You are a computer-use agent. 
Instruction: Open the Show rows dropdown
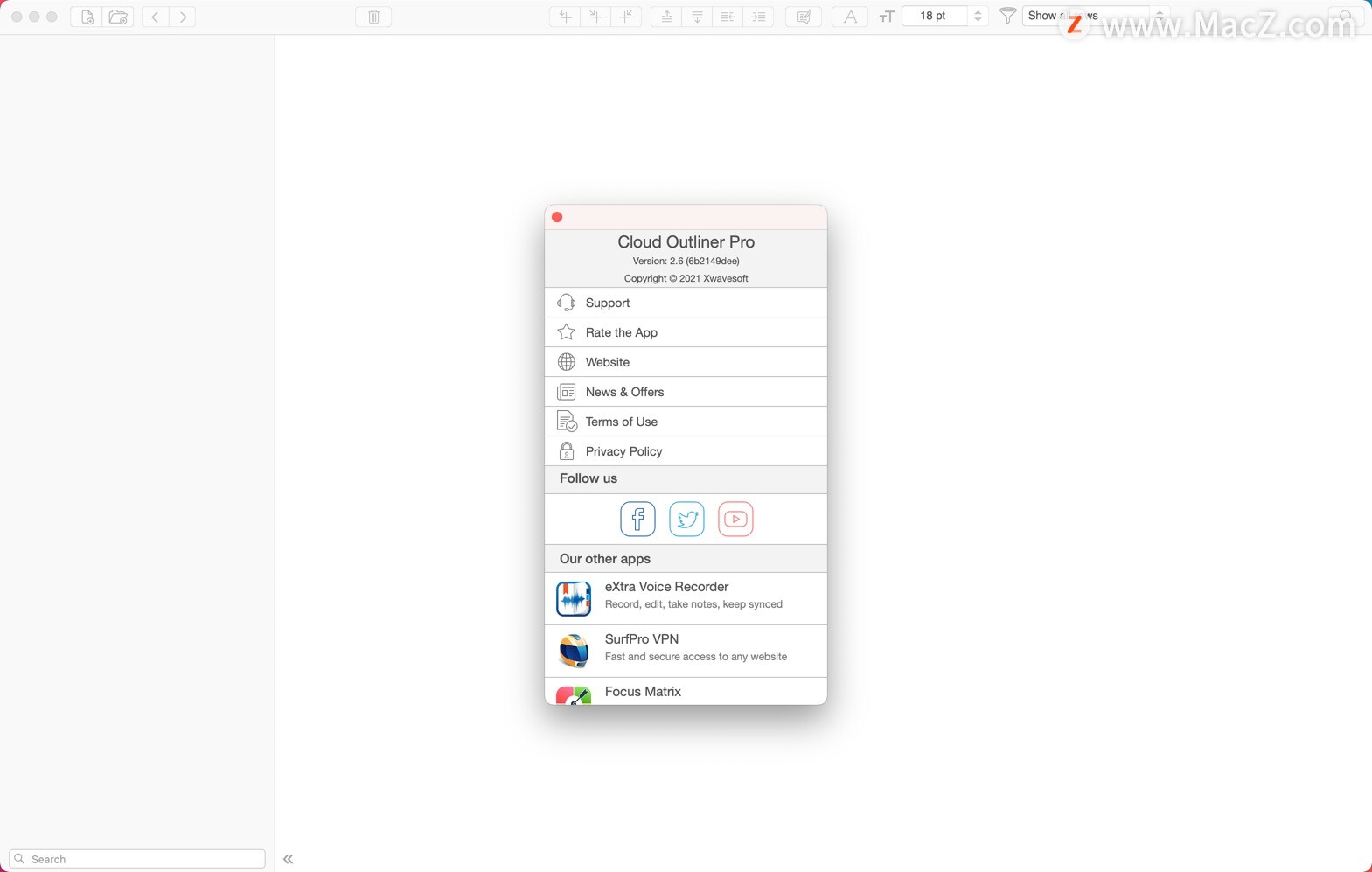[x=1095, y=16]
